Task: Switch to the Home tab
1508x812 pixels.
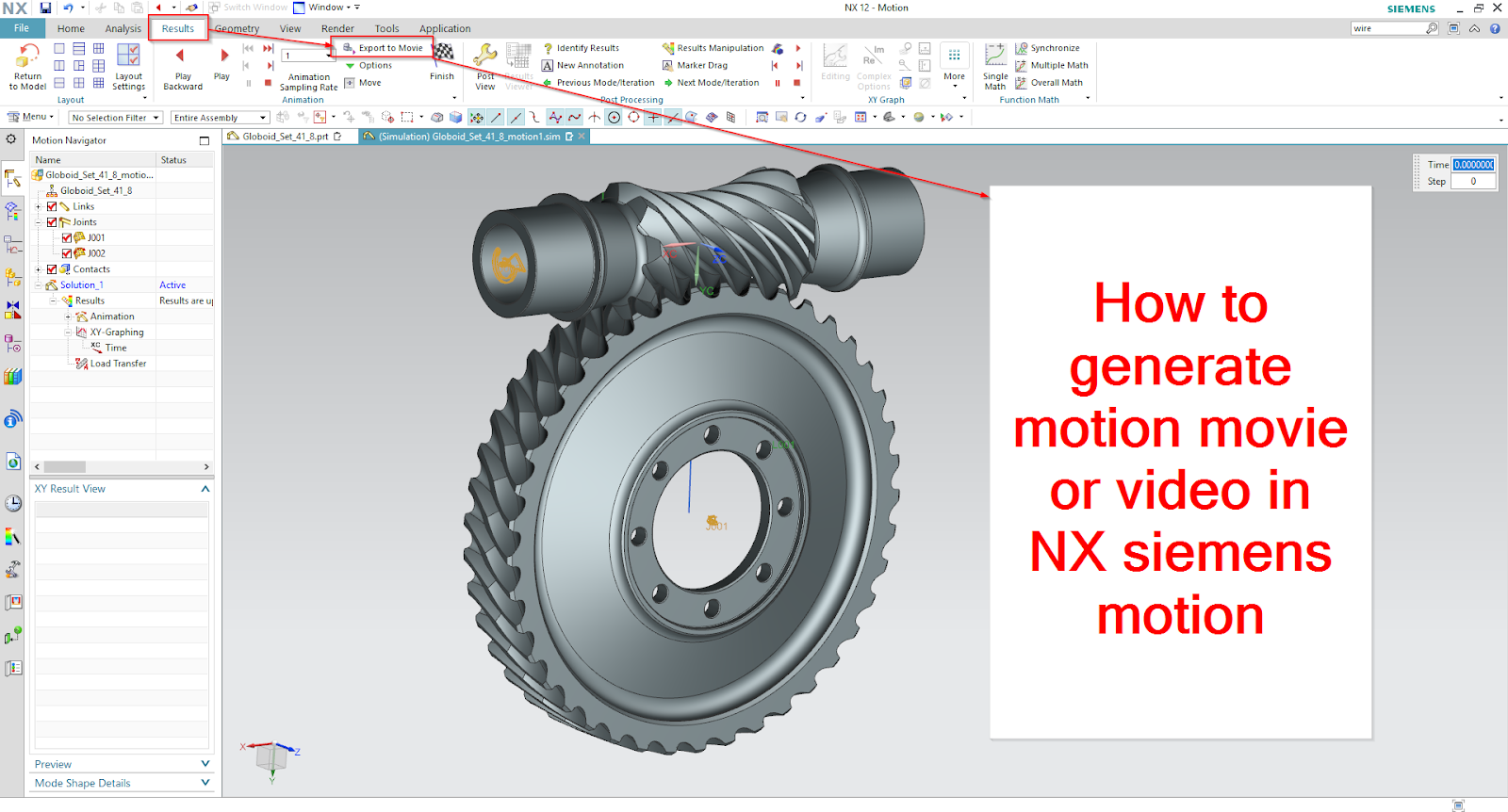Action: [71, 28]
